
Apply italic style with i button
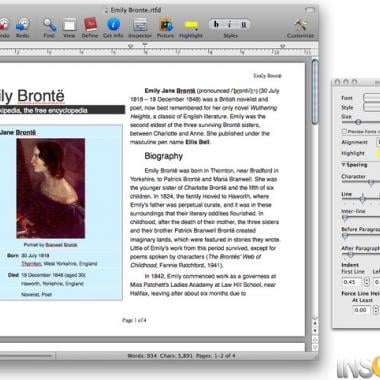tap(230, 24)
